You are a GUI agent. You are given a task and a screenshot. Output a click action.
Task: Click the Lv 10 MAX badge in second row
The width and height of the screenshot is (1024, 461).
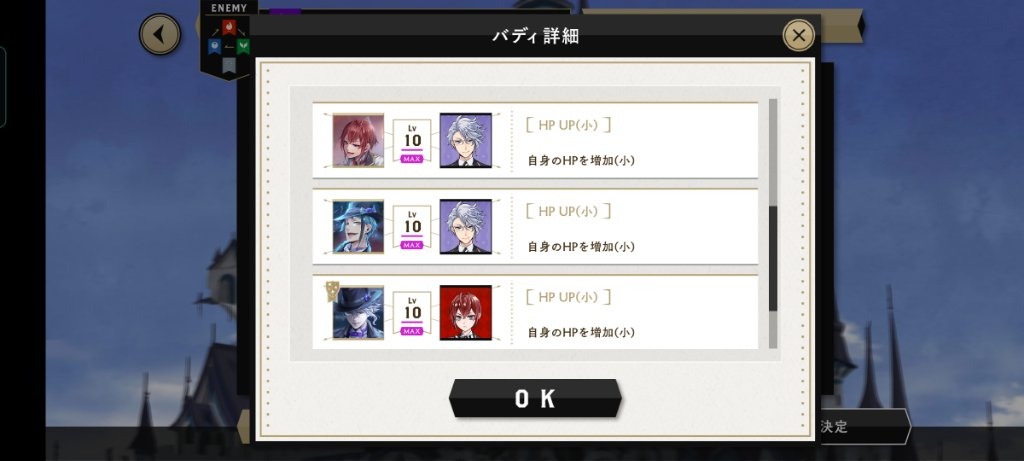tap(412, 227)
